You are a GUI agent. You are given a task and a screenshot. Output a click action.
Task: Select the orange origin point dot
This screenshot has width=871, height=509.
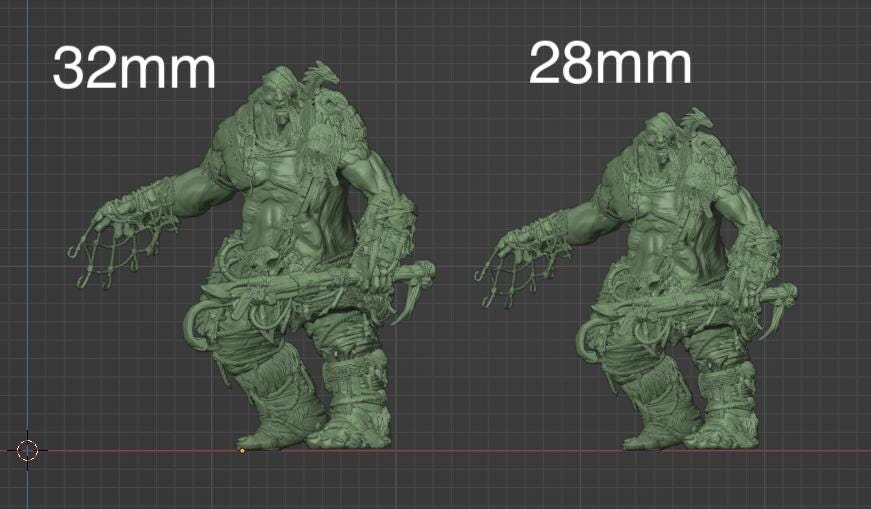click(x=242, y=451)
